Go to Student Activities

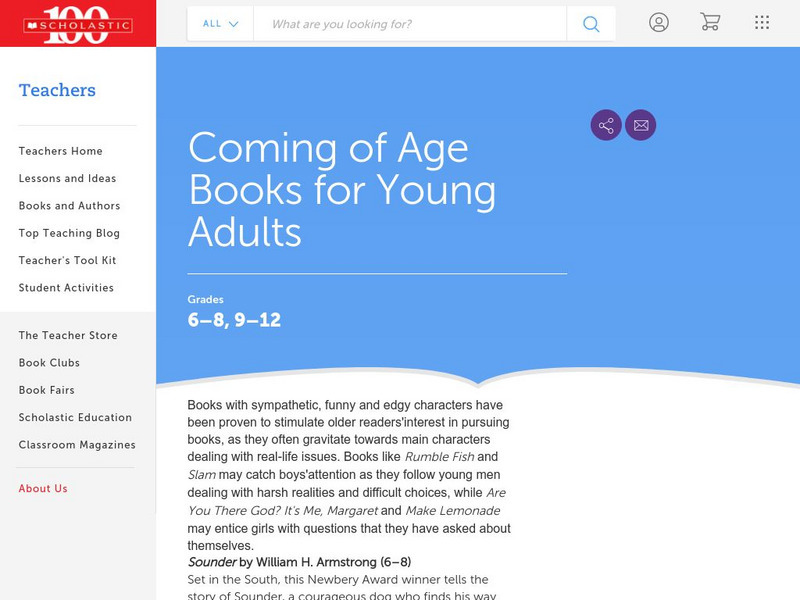pyautogui.click(x=66, y=288)
